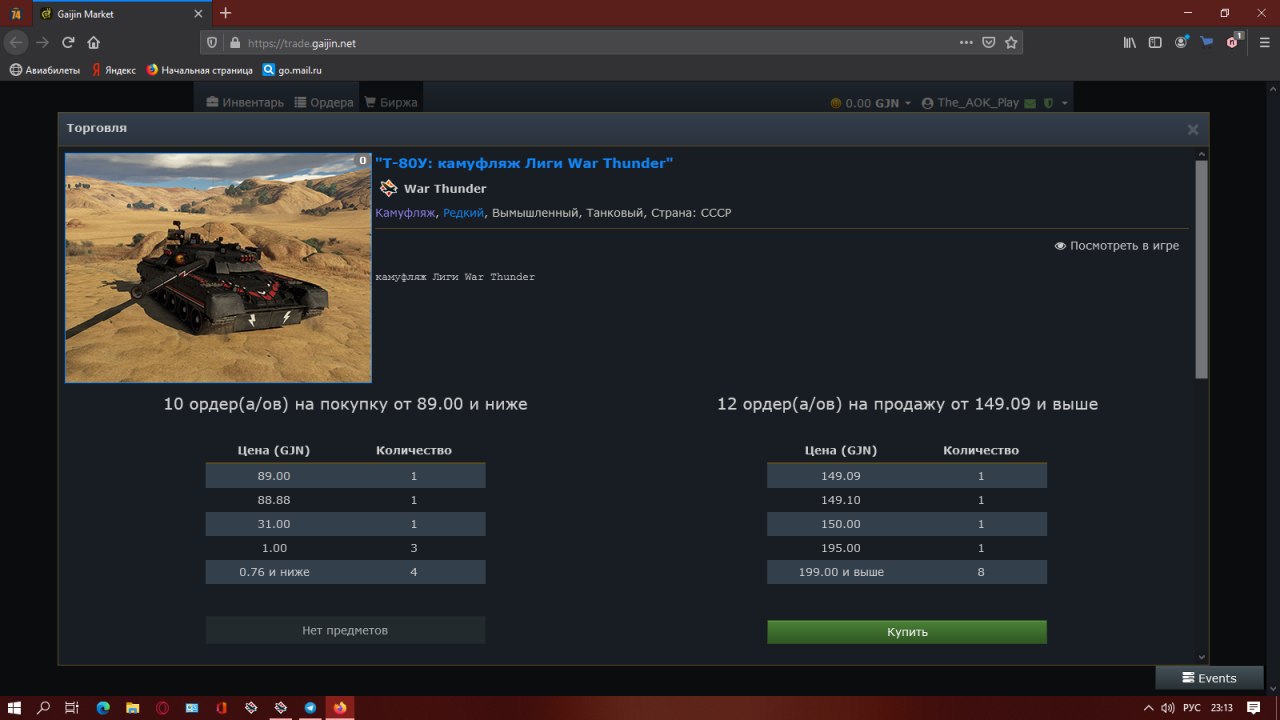Screen dimensions: 1280x720
Task: Open the Events panel button
Action: (1209, 678)
